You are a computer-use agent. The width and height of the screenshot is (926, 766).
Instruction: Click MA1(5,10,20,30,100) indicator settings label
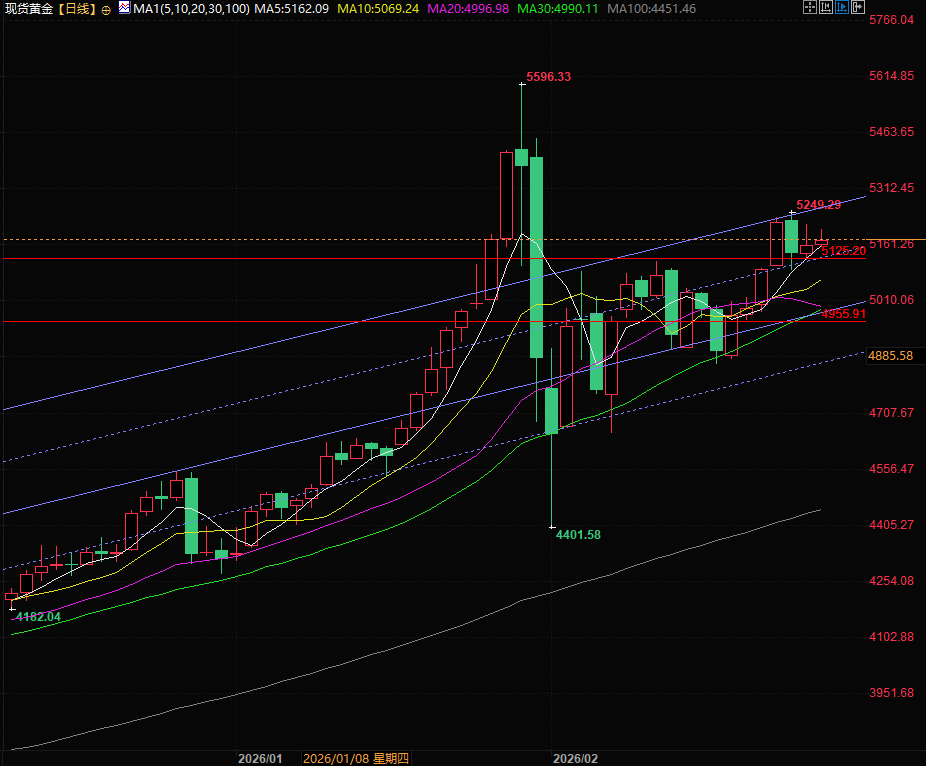pyautogui.click(x=191, y=9)
